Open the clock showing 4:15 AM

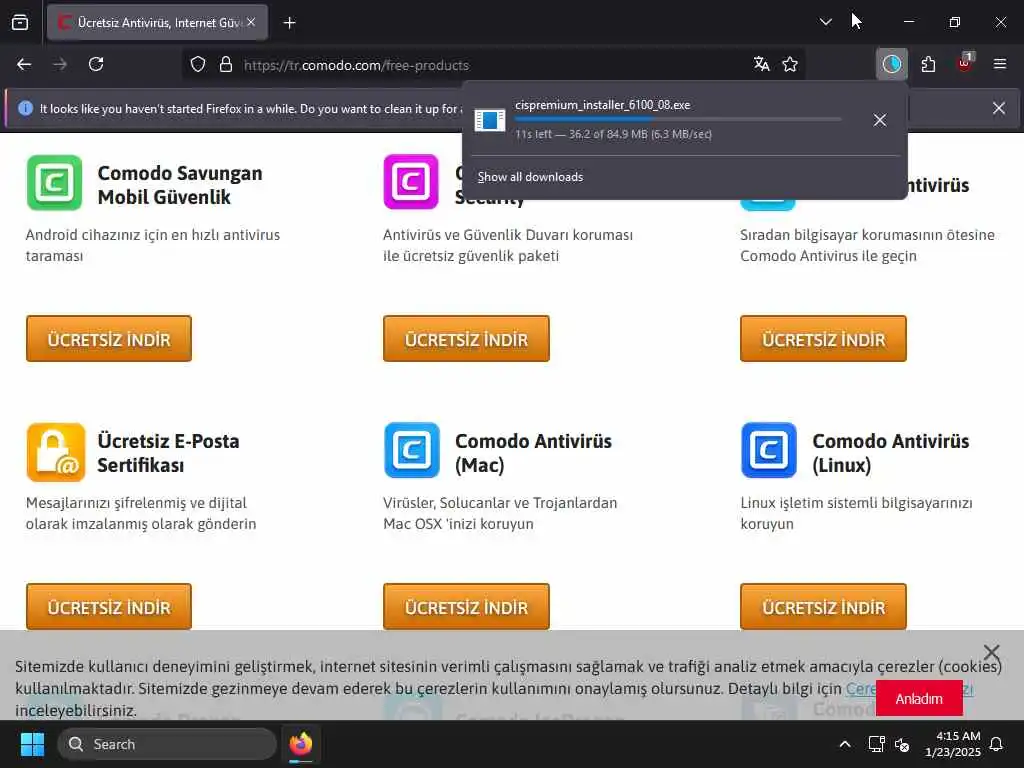click(x=953, y=744)
